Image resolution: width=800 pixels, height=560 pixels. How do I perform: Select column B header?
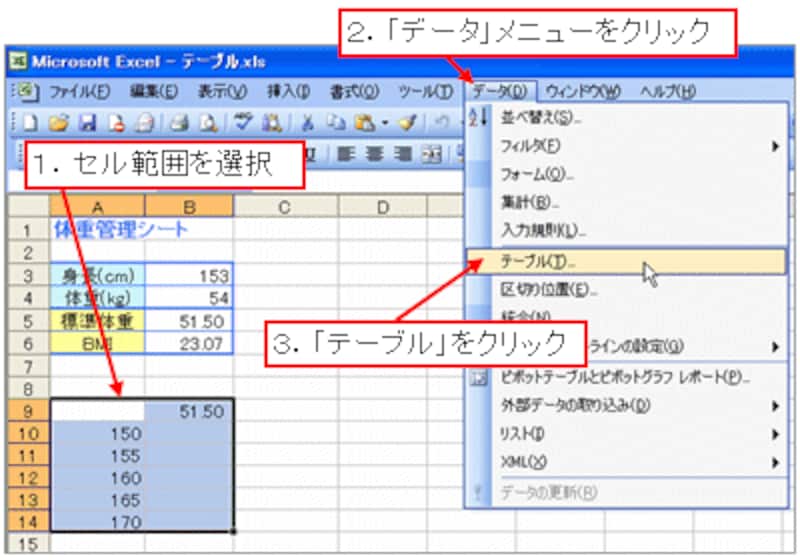[x=189, y=207]
